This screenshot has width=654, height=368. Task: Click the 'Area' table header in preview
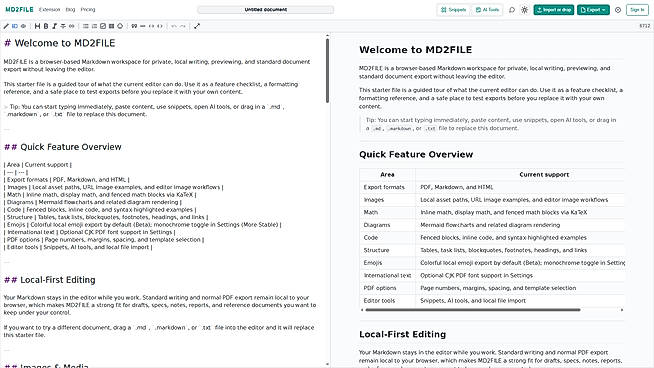tap(387, 174)
